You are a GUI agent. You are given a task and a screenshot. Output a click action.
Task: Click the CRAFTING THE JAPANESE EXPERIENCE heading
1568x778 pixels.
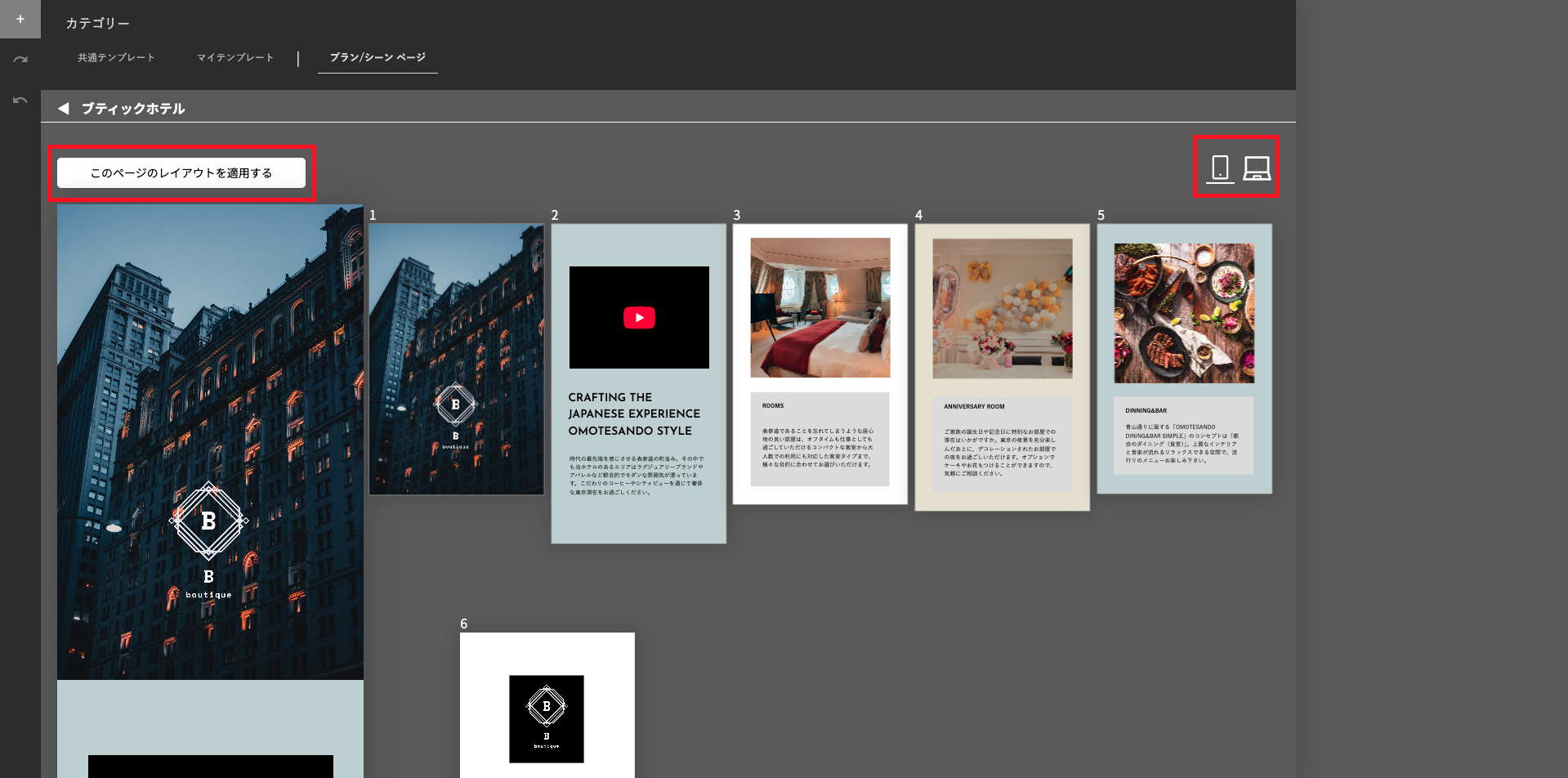634,414
